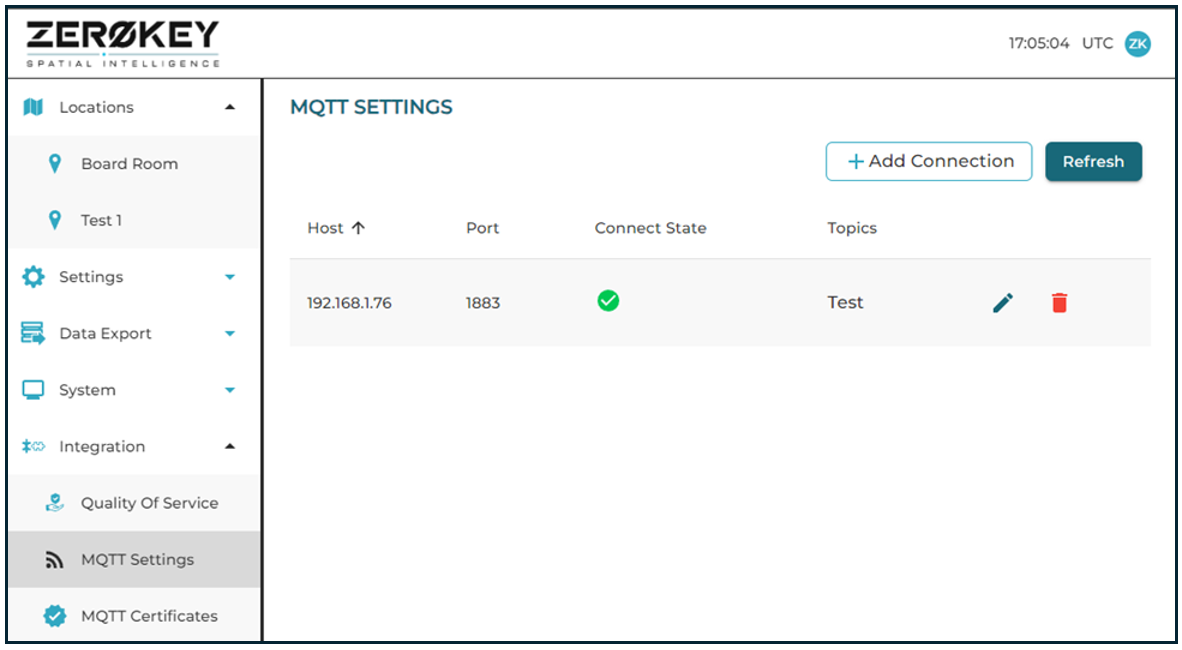
Task: Select the Quality Of Service icon
Action: (x=54, y=502)
